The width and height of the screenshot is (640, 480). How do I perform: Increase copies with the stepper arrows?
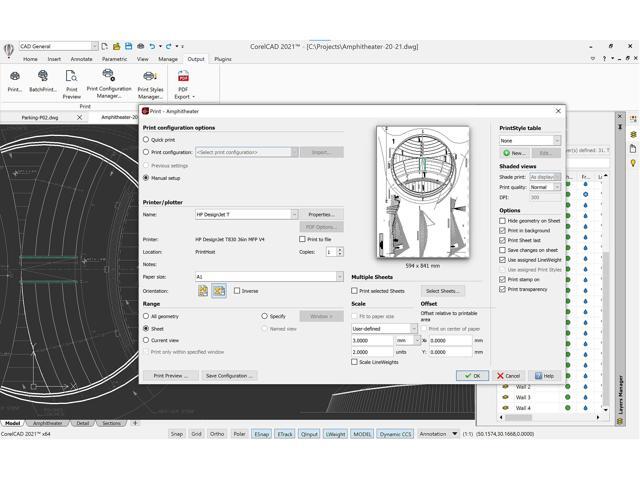340,249
